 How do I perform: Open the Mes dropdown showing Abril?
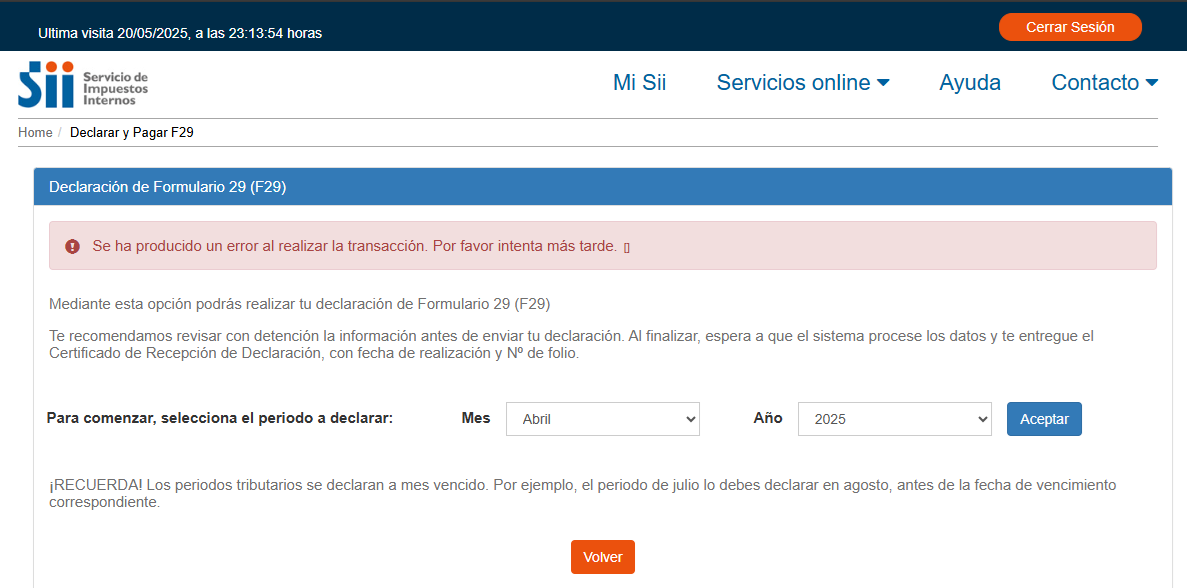(x=603, y=419)
